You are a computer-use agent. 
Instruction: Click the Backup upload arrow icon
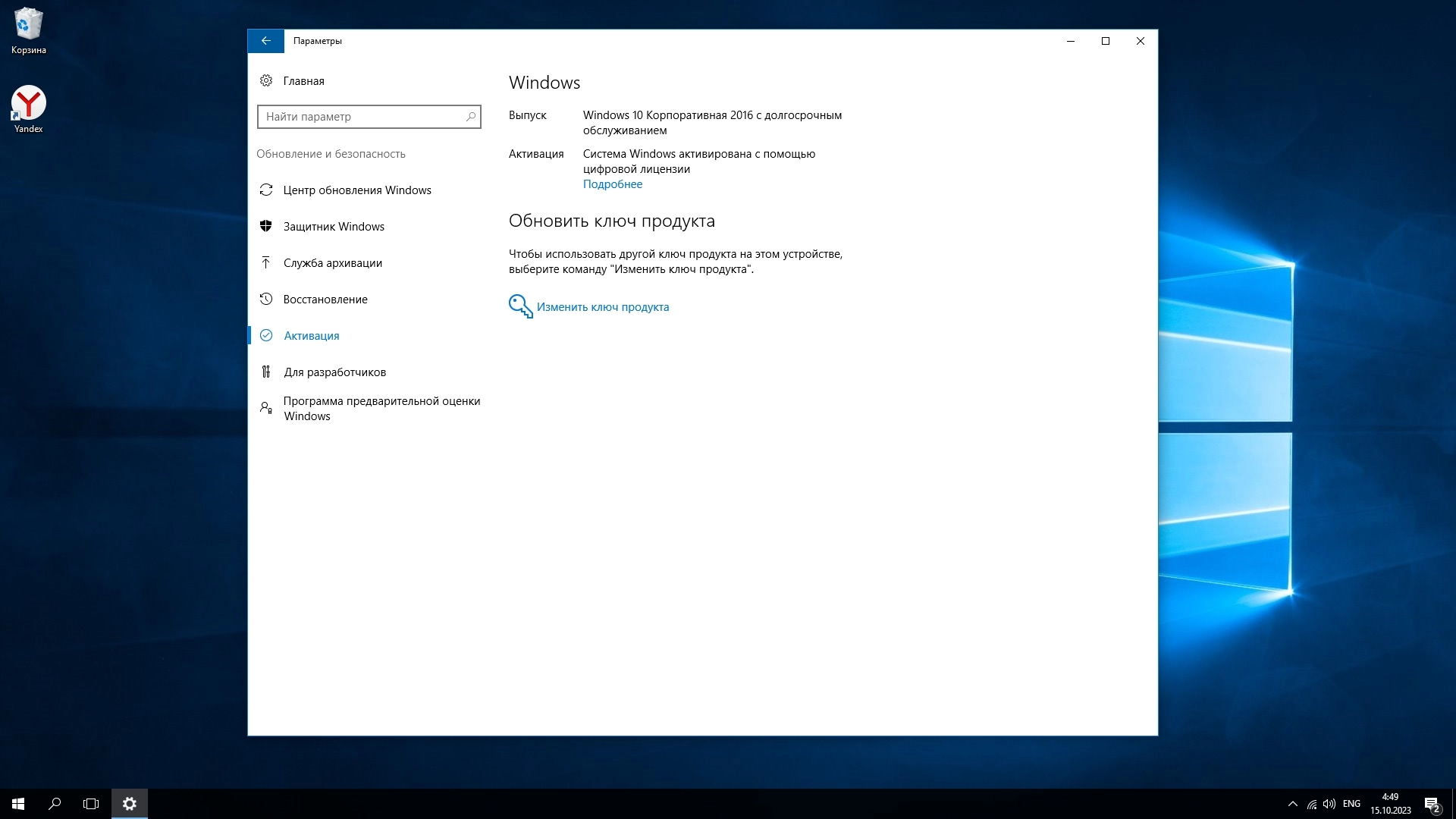266,262
